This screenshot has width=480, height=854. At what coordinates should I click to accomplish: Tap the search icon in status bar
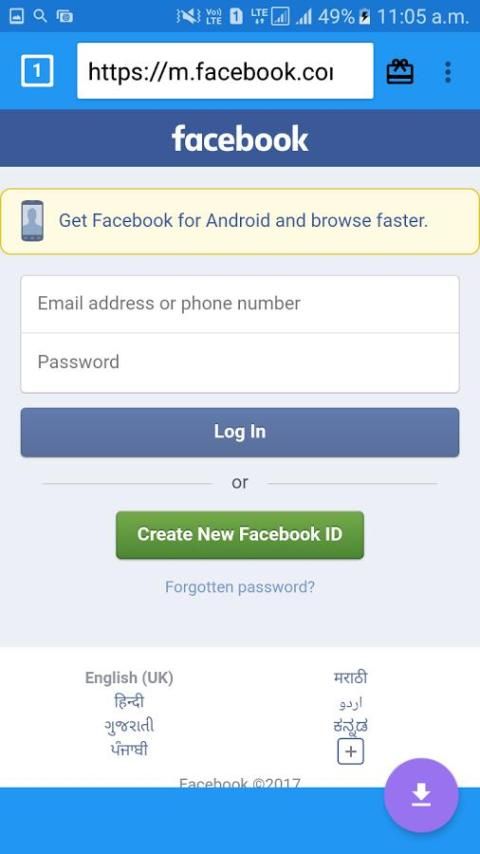[40, 16]
